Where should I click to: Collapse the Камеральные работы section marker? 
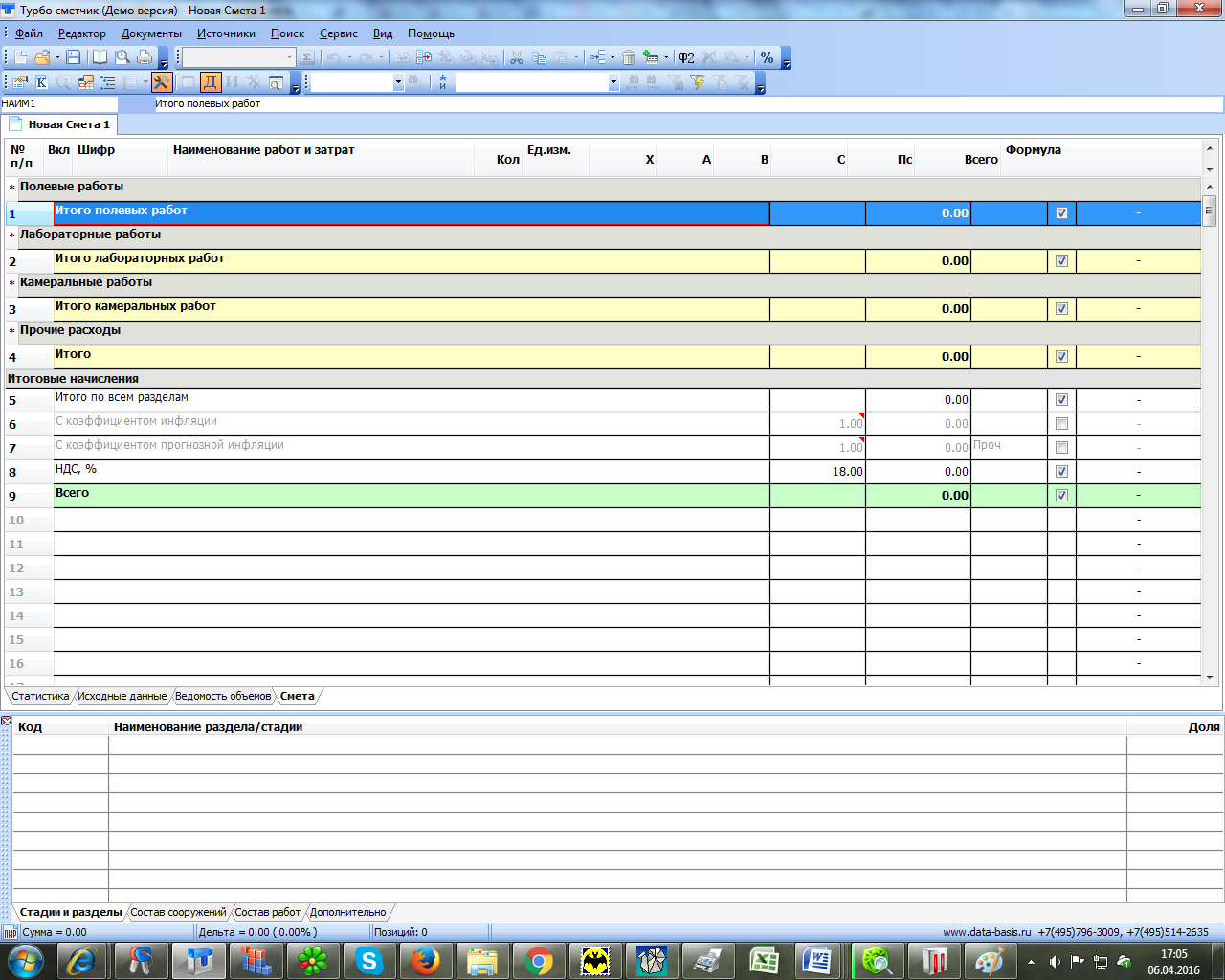(12, 283)
